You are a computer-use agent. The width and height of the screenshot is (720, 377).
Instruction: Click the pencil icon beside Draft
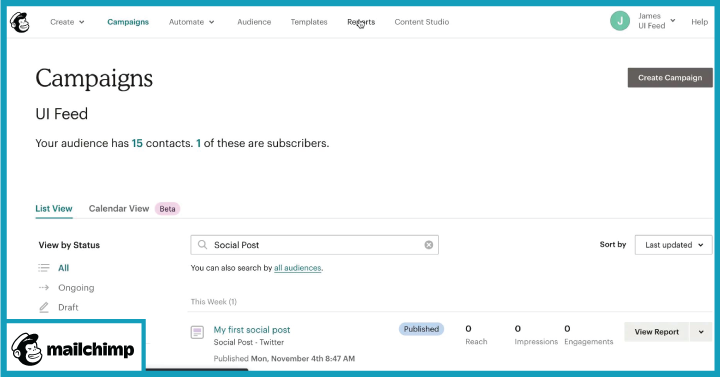click(x=44, y=307)
